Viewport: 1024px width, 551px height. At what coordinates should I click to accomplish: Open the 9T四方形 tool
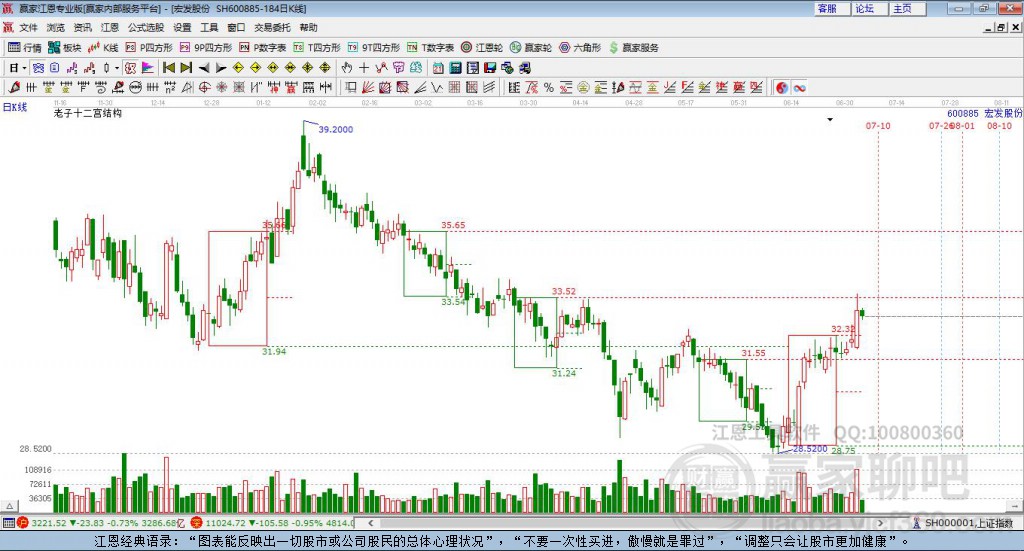(374, 48)
